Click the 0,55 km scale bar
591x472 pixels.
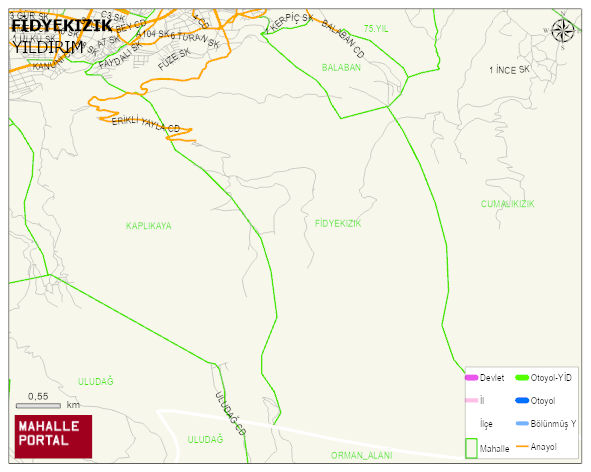(x=38, y=406)
